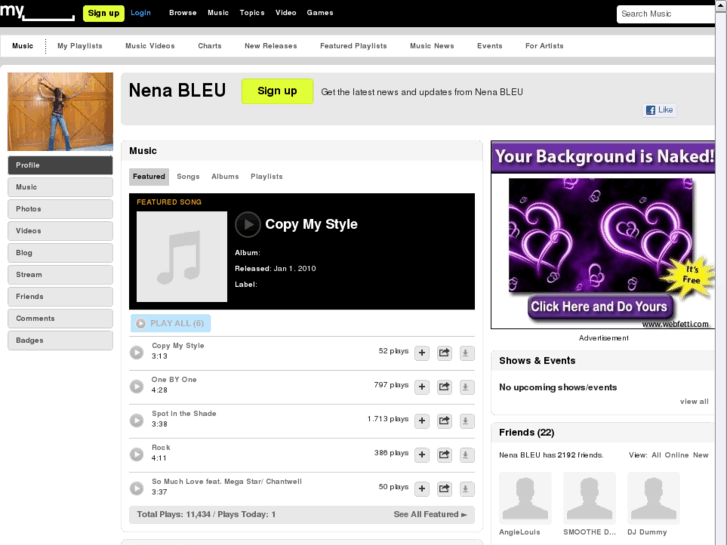Image resolution: width=727 pixels, height=545 pixels.
Task: Share the Spot In the Shade track
Action: click(x=444, y=421)
